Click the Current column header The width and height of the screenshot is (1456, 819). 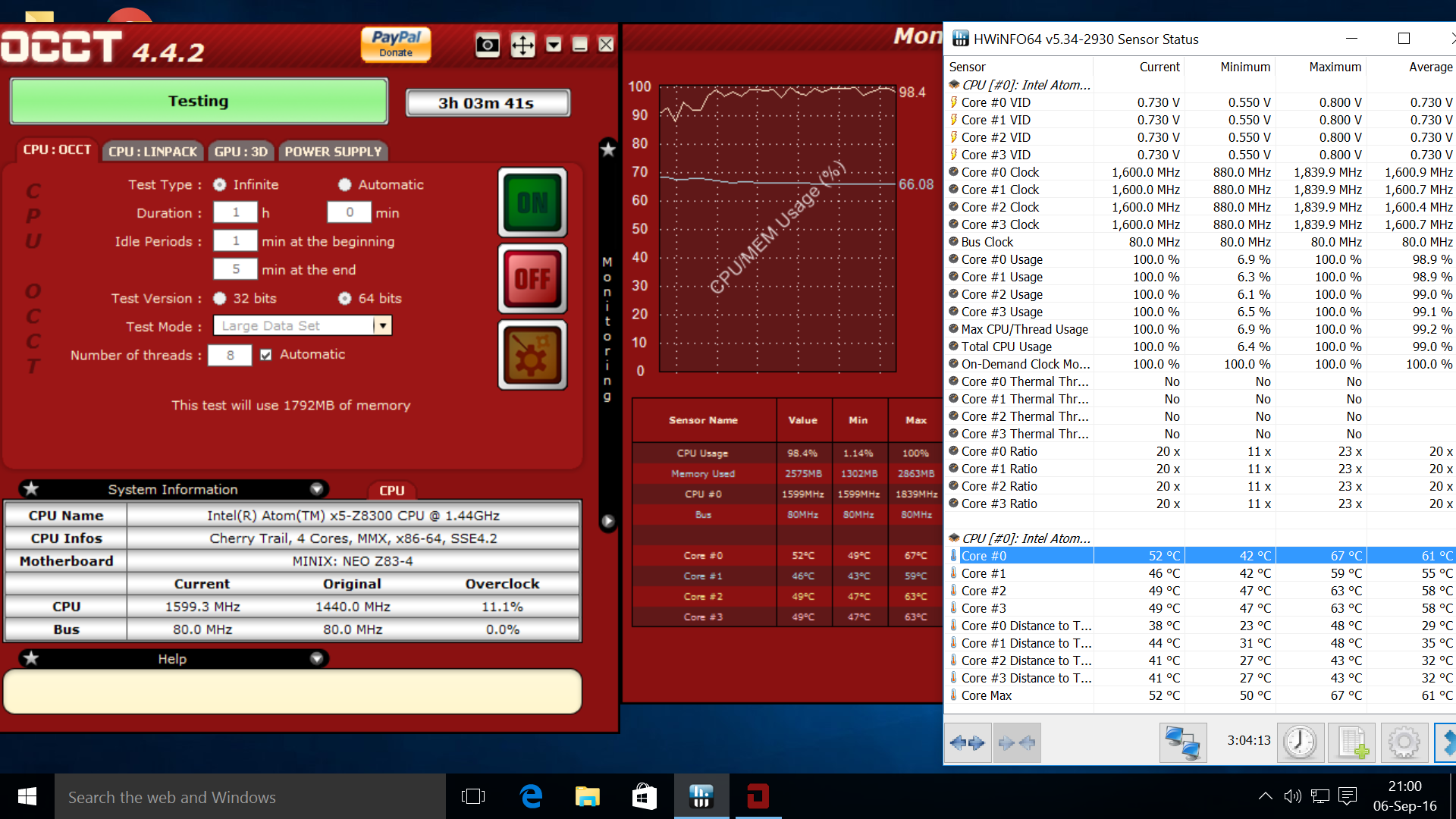pos(1139,67)
